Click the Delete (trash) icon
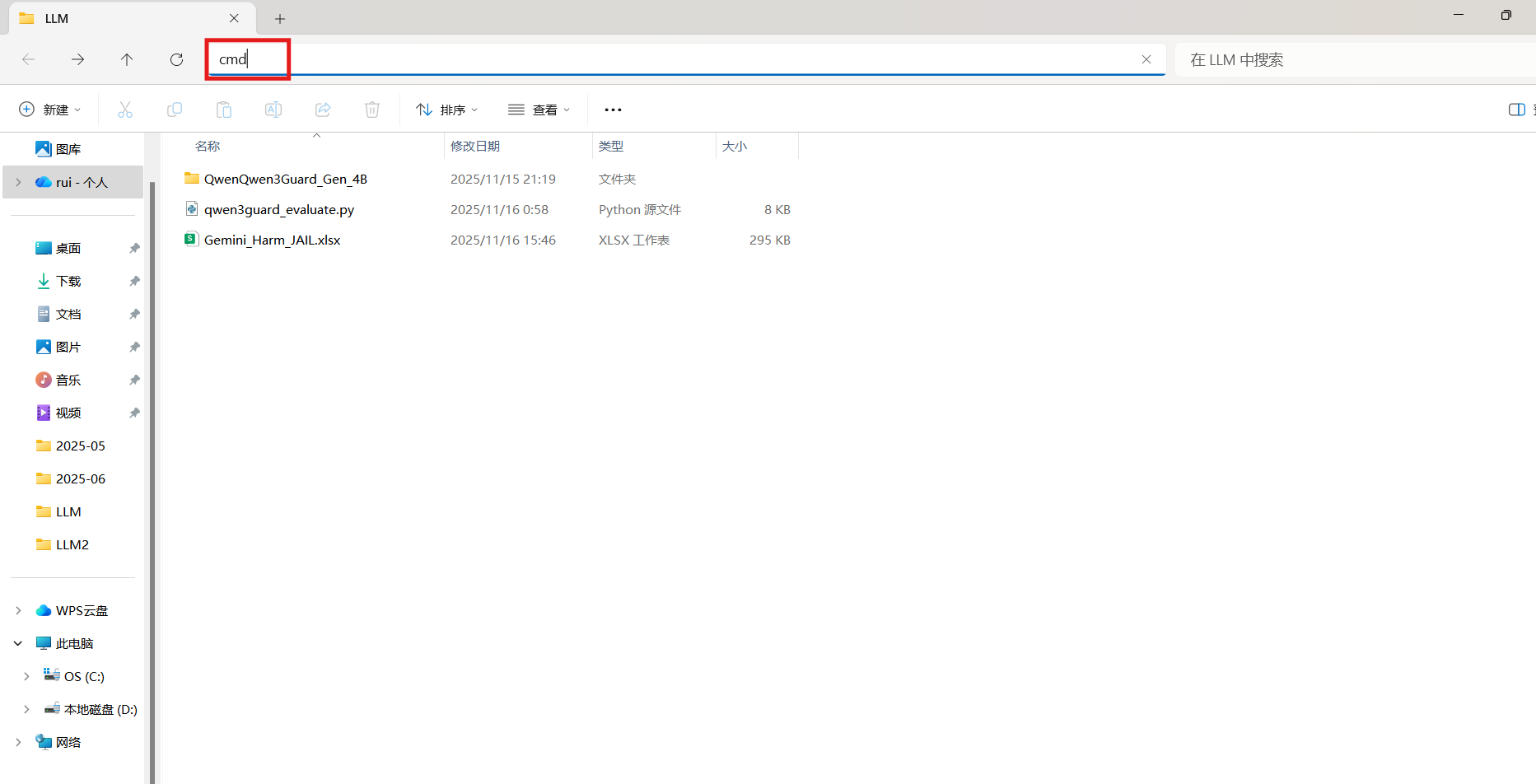1536x784 pixels. 371,109
